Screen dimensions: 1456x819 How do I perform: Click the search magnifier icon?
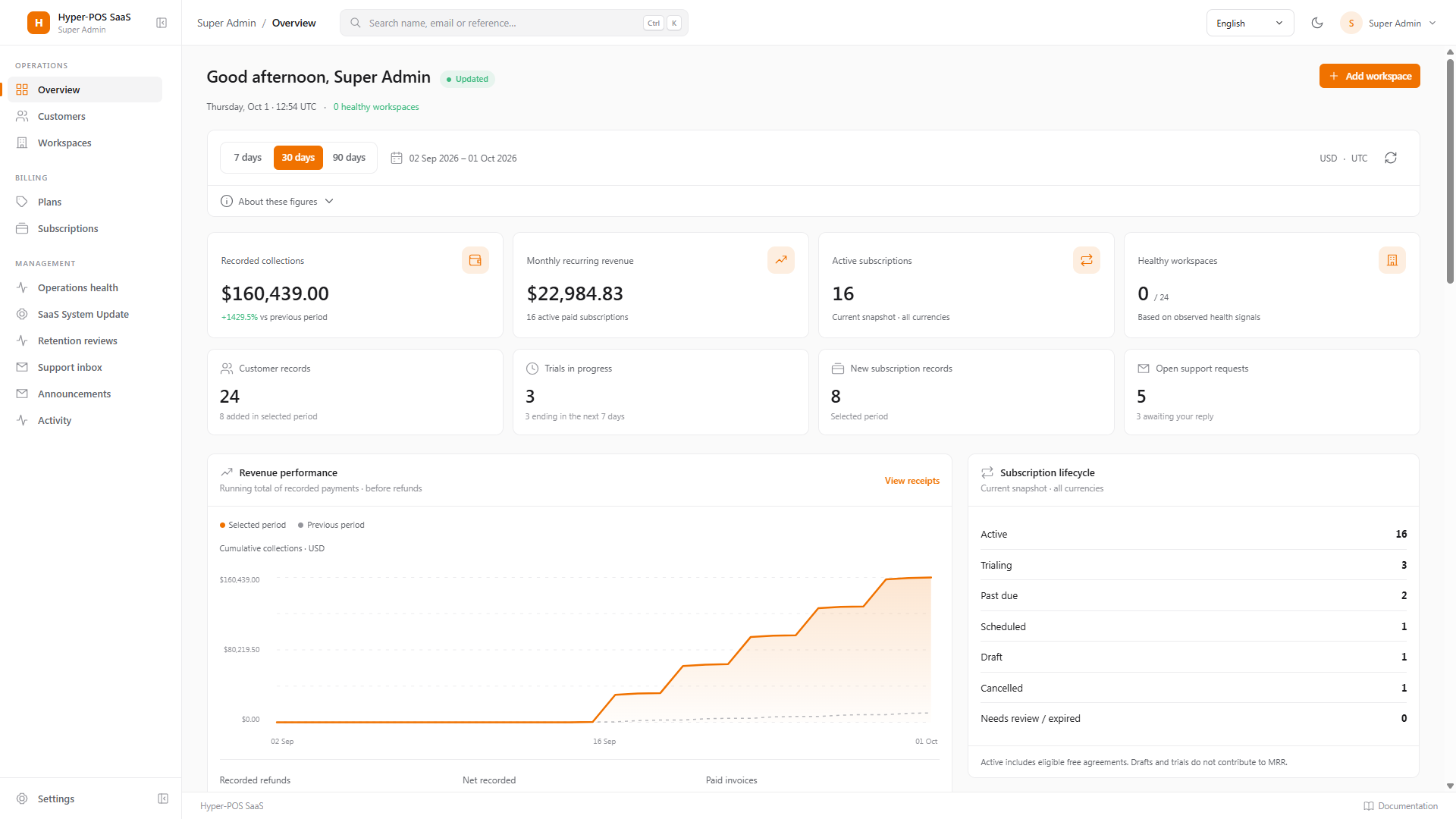click(x=355, y=23)
